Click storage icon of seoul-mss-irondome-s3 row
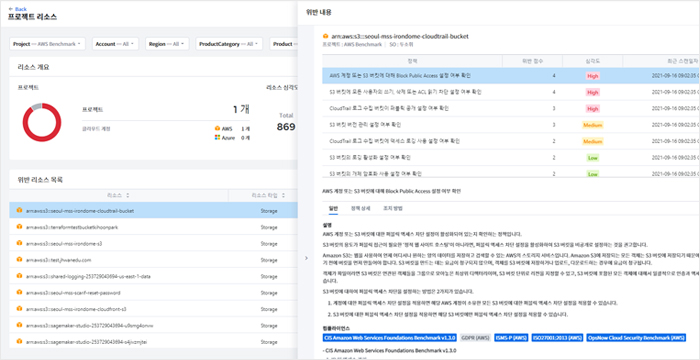Viewport: 700px width, 360px height. (x=19, y=243)
